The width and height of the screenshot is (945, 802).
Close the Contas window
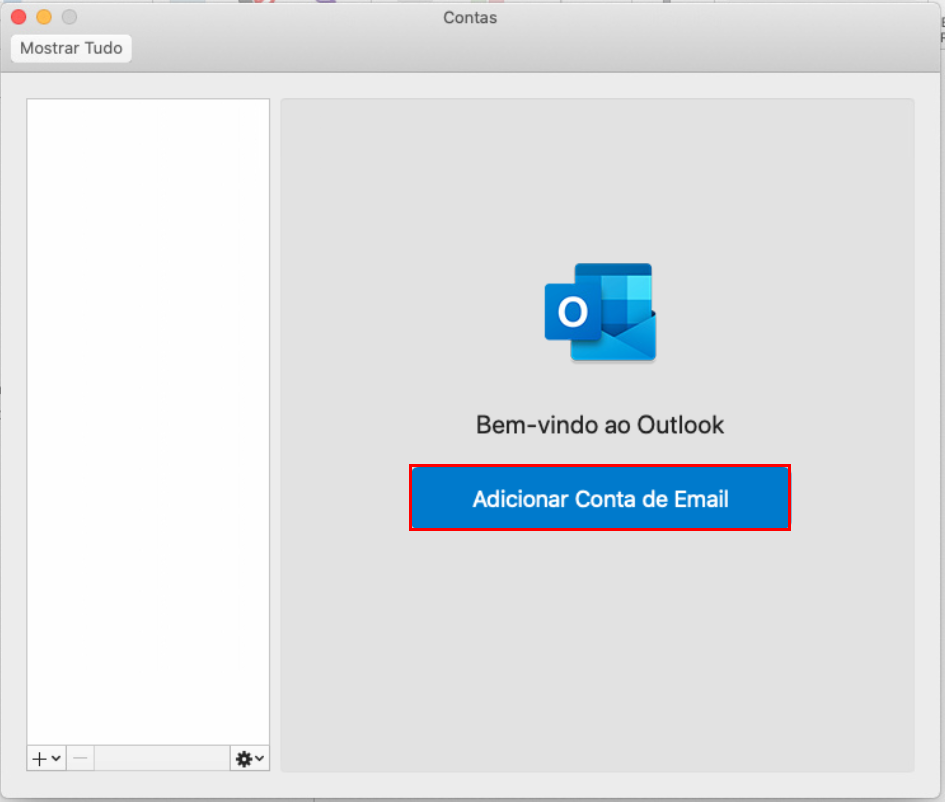[x=19, y=17]
